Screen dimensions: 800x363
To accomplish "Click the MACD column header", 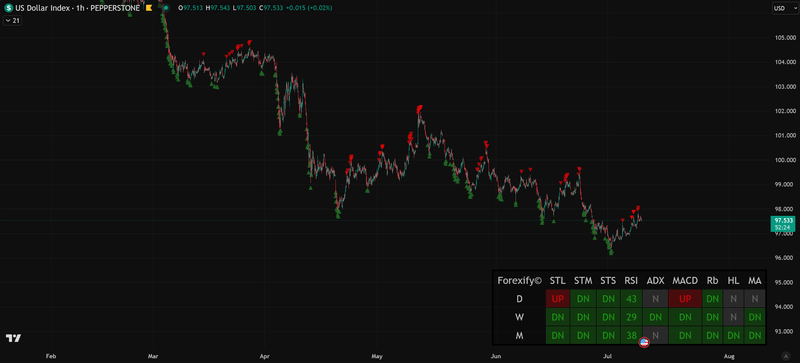I will (685, 280).
